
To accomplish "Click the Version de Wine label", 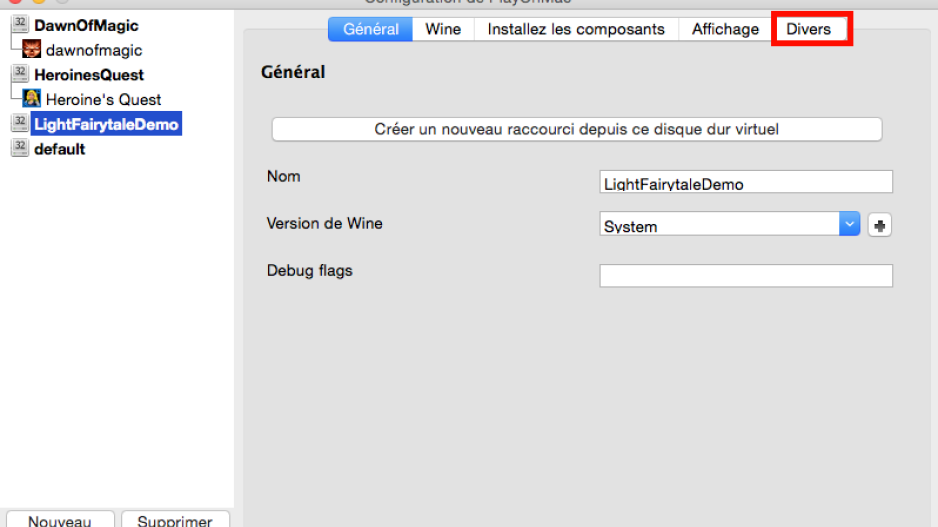I will tap(324, 223).
